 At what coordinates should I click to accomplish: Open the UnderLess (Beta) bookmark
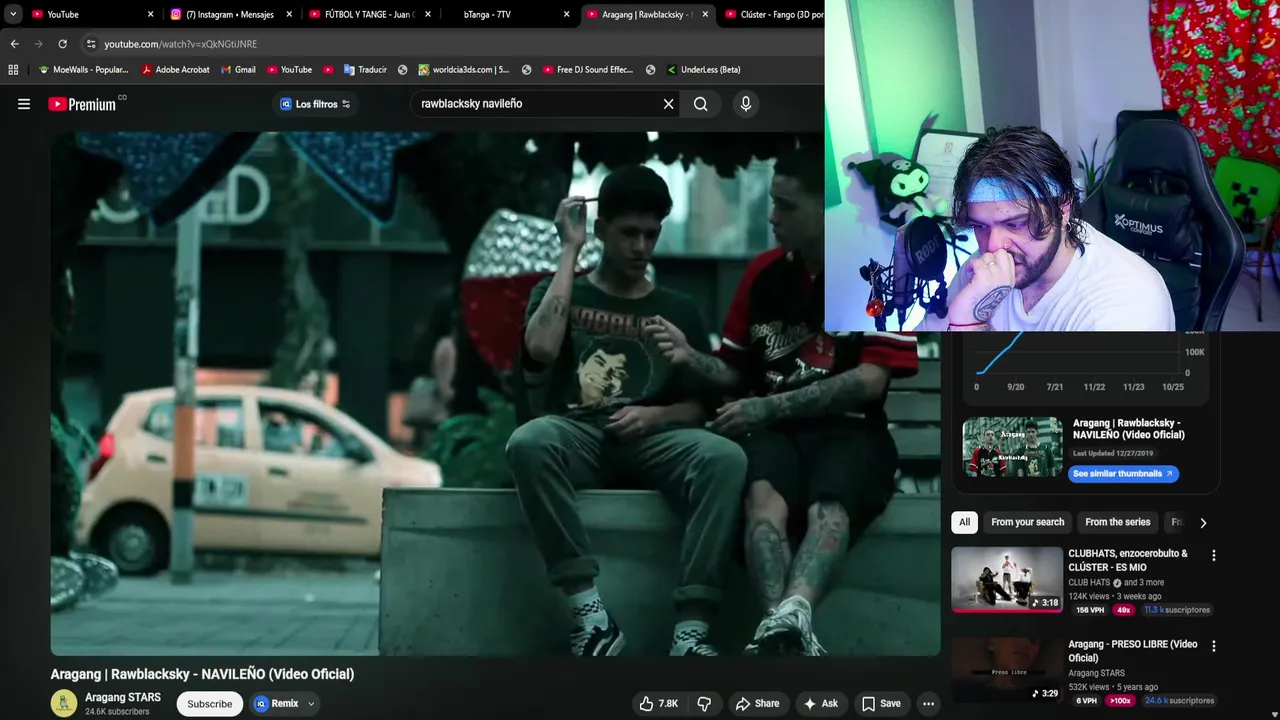[703, 70]
